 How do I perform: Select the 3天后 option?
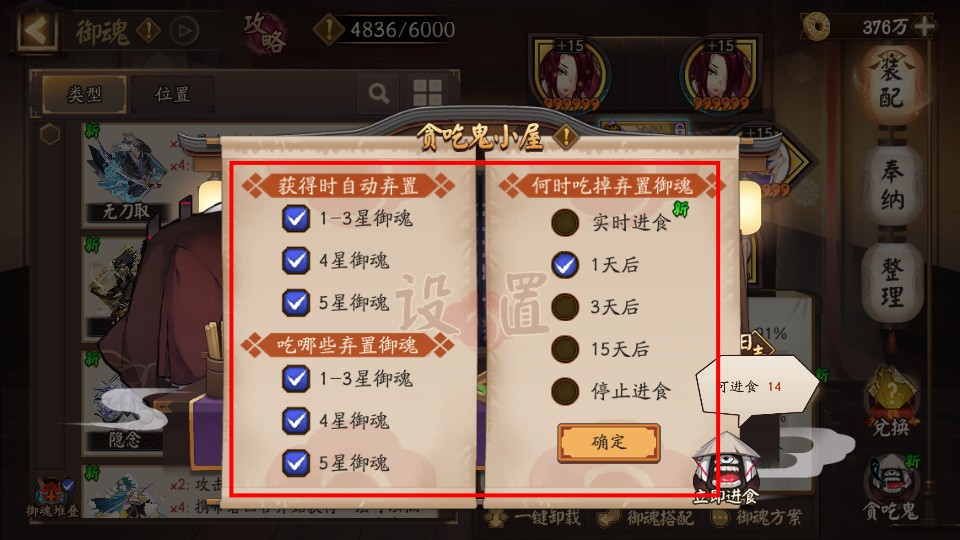(564, 307)
